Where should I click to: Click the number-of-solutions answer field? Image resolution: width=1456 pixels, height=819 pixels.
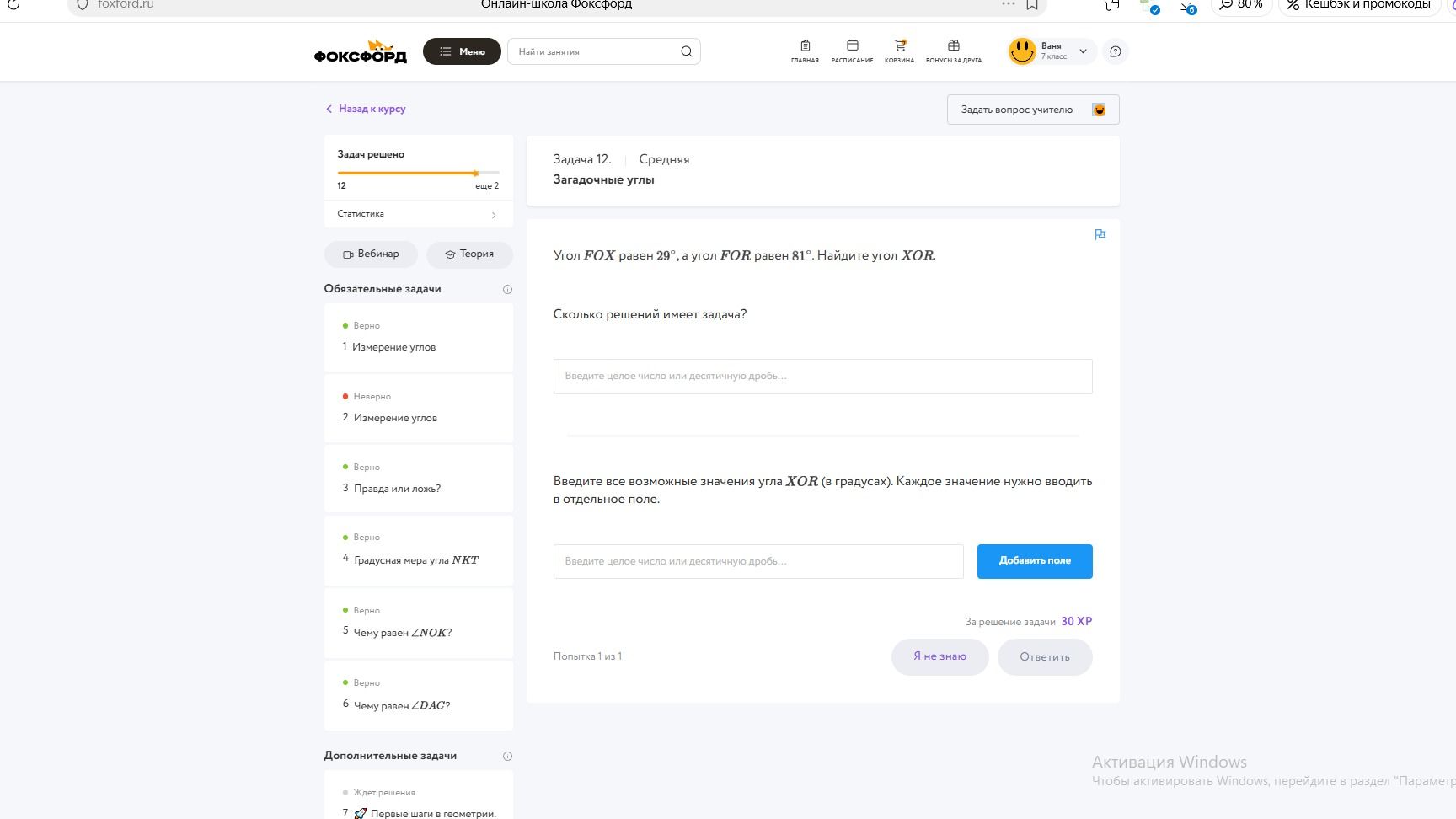[x=822, y=377]
